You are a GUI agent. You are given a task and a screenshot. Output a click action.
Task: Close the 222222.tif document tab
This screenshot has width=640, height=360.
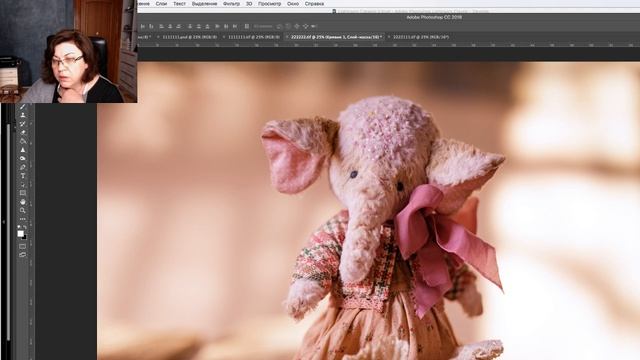click(287, 37)
